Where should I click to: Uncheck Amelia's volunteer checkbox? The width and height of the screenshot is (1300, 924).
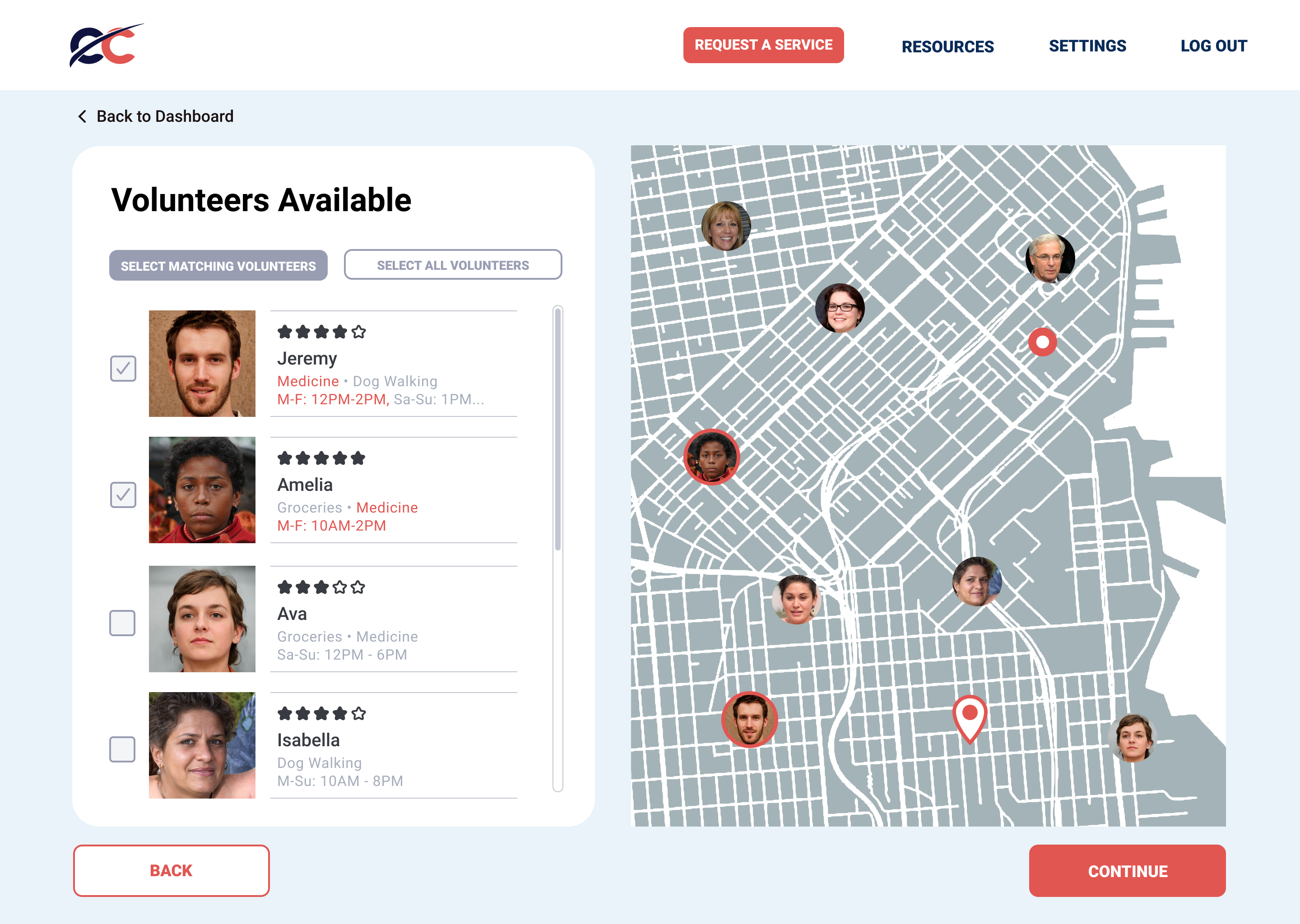click(x=123, y=495)
